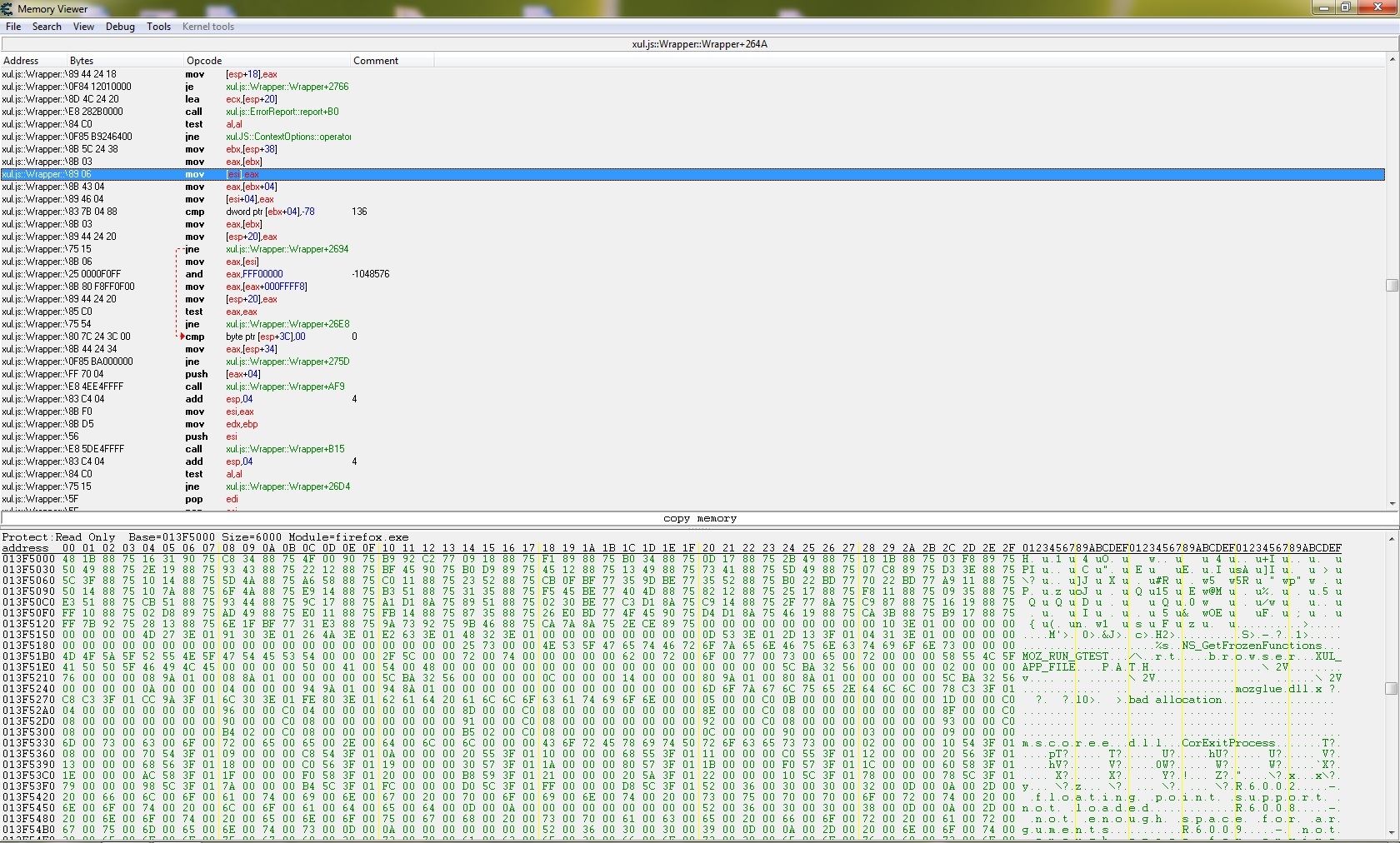Open the Kernel tools menu
1400x843 pixels.
207,27
